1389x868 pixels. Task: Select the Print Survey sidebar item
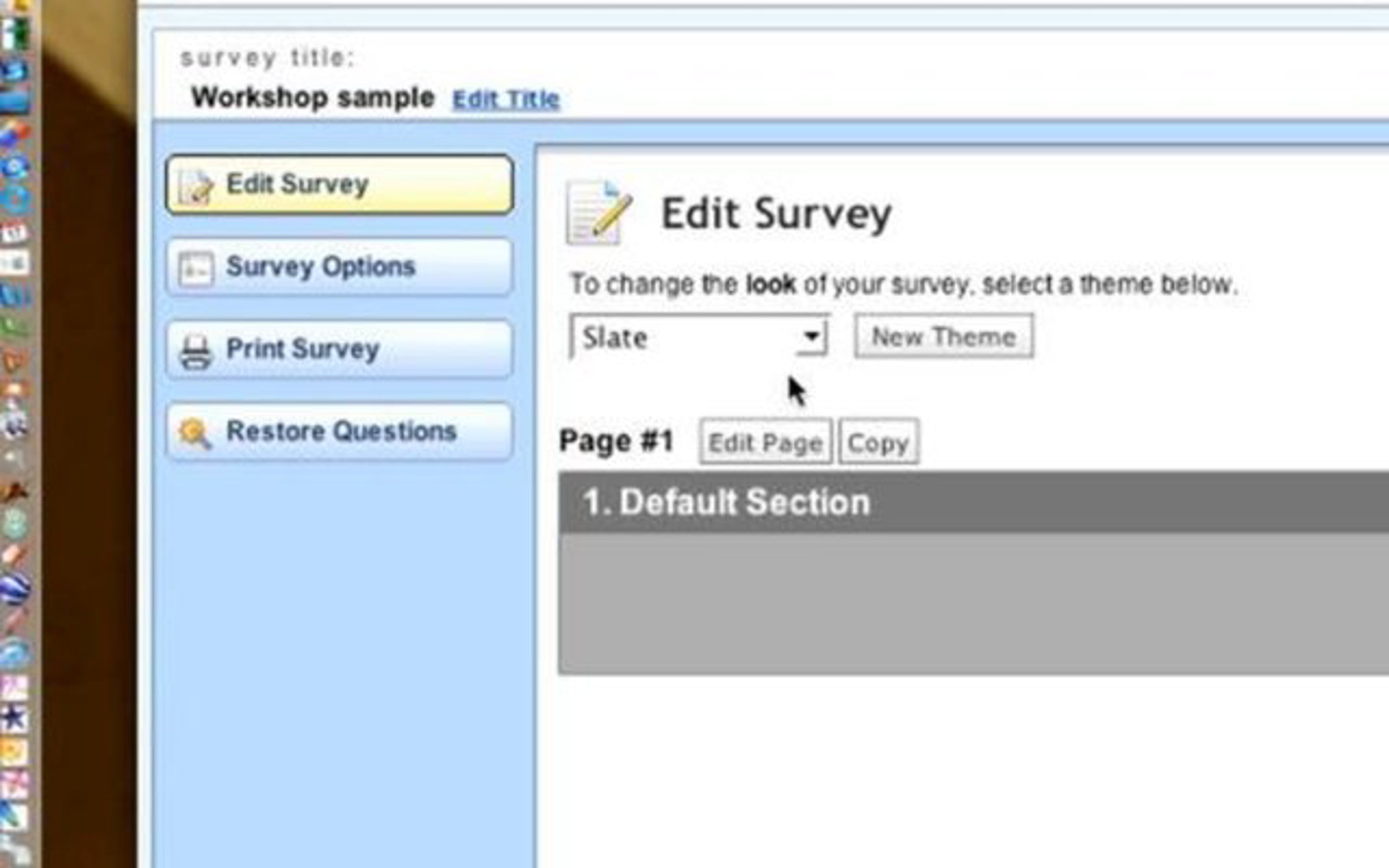click(339, 350)
